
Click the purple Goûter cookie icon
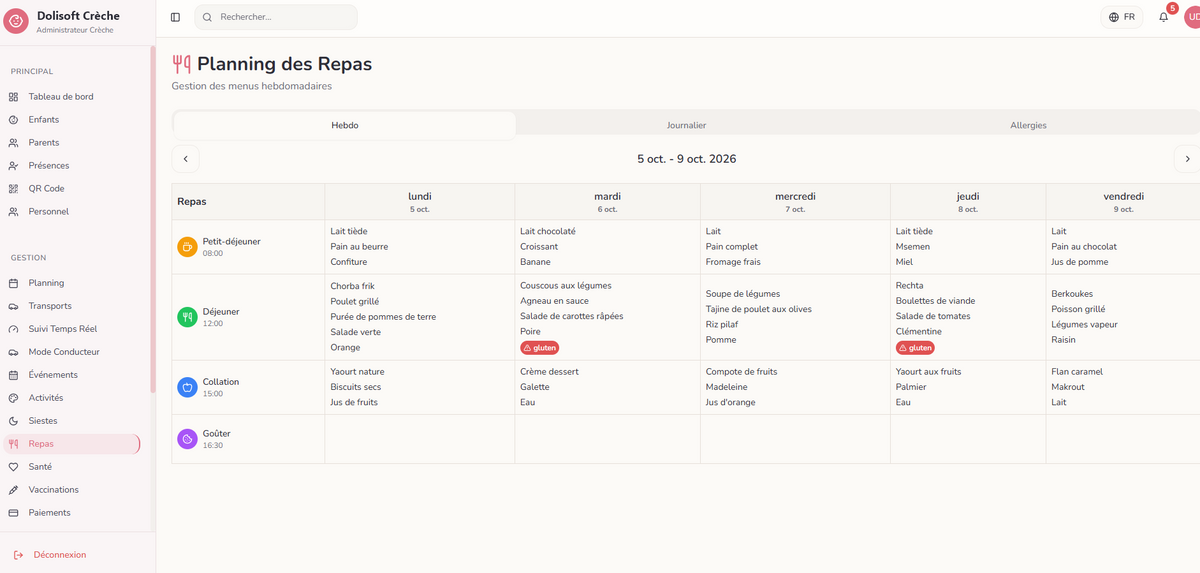pos(187,439)
